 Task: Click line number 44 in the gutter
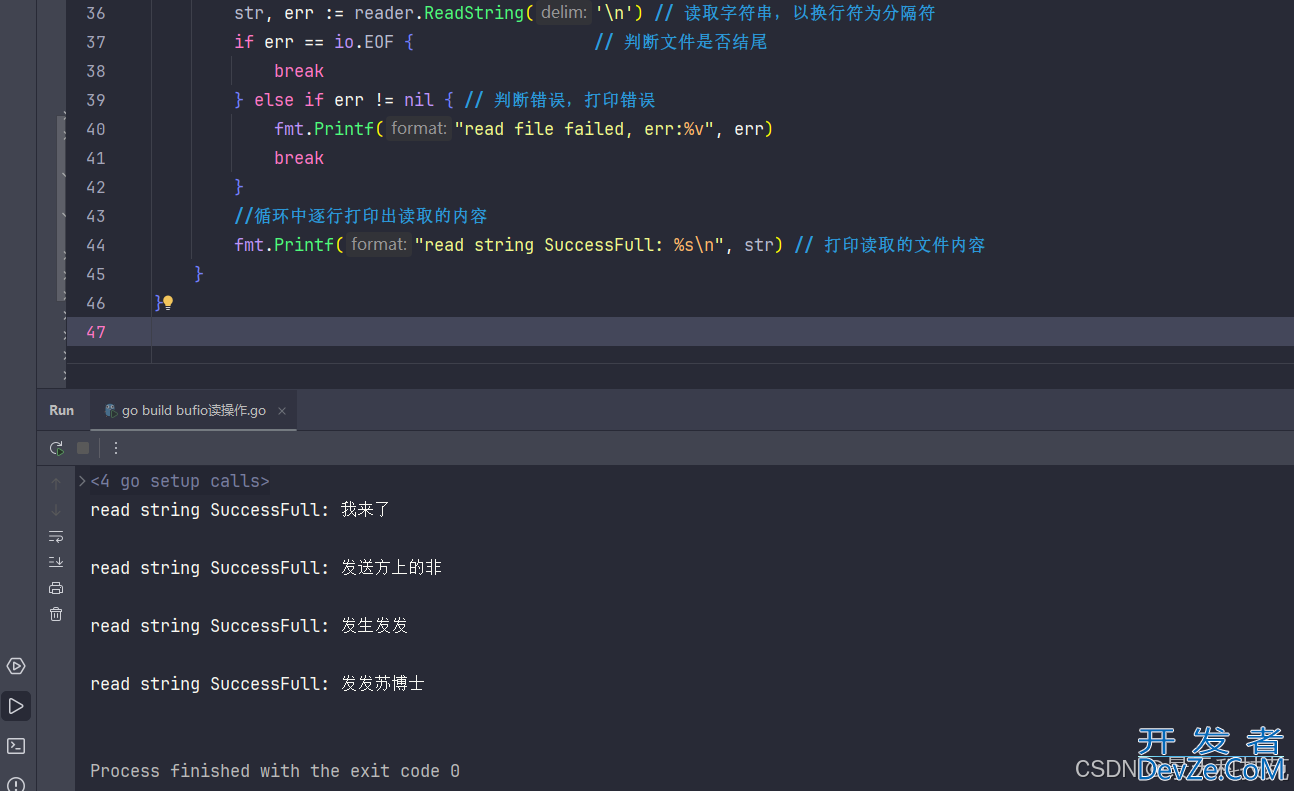tap(95, 245)
